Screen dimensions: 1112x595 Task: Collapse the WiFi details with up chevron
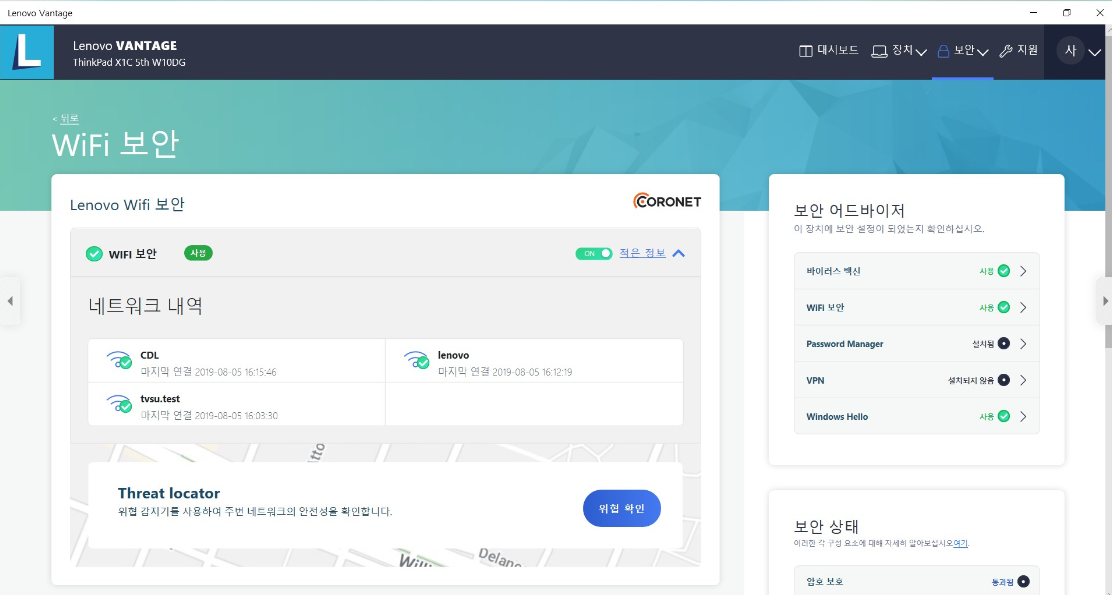[679, 253]
